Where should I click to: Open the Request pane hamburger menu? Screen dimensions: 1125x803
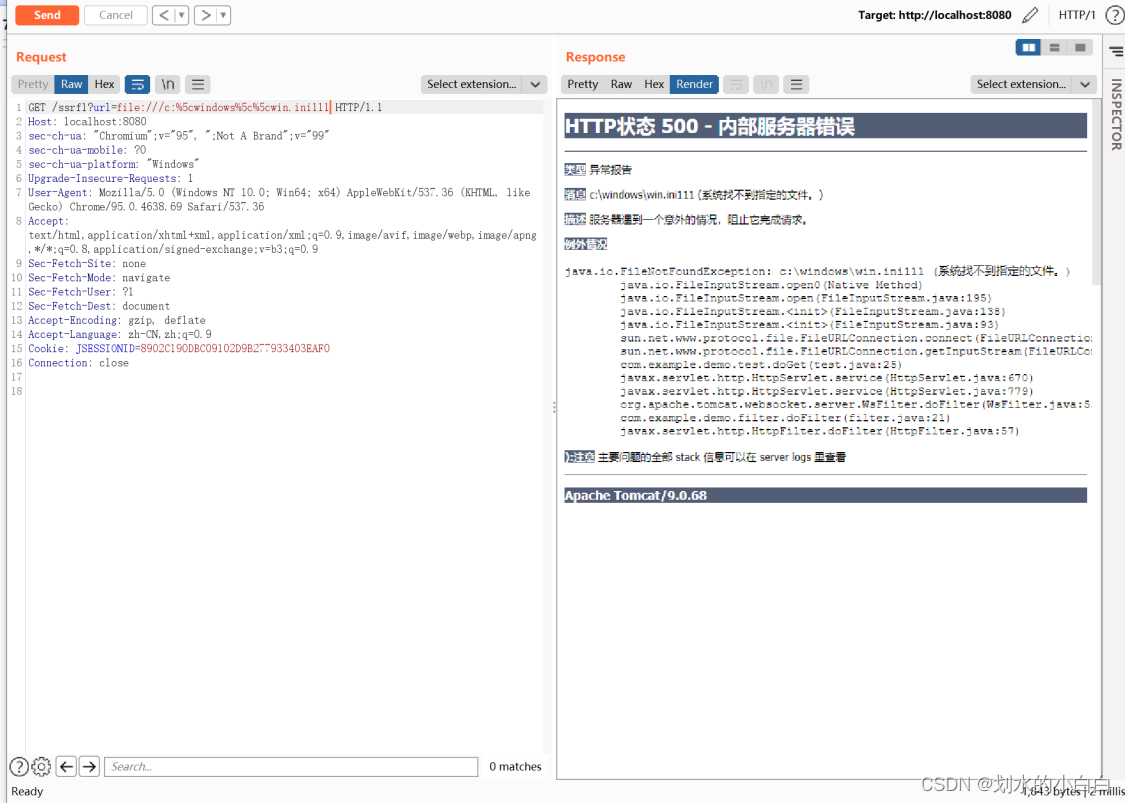pos(198,84)
